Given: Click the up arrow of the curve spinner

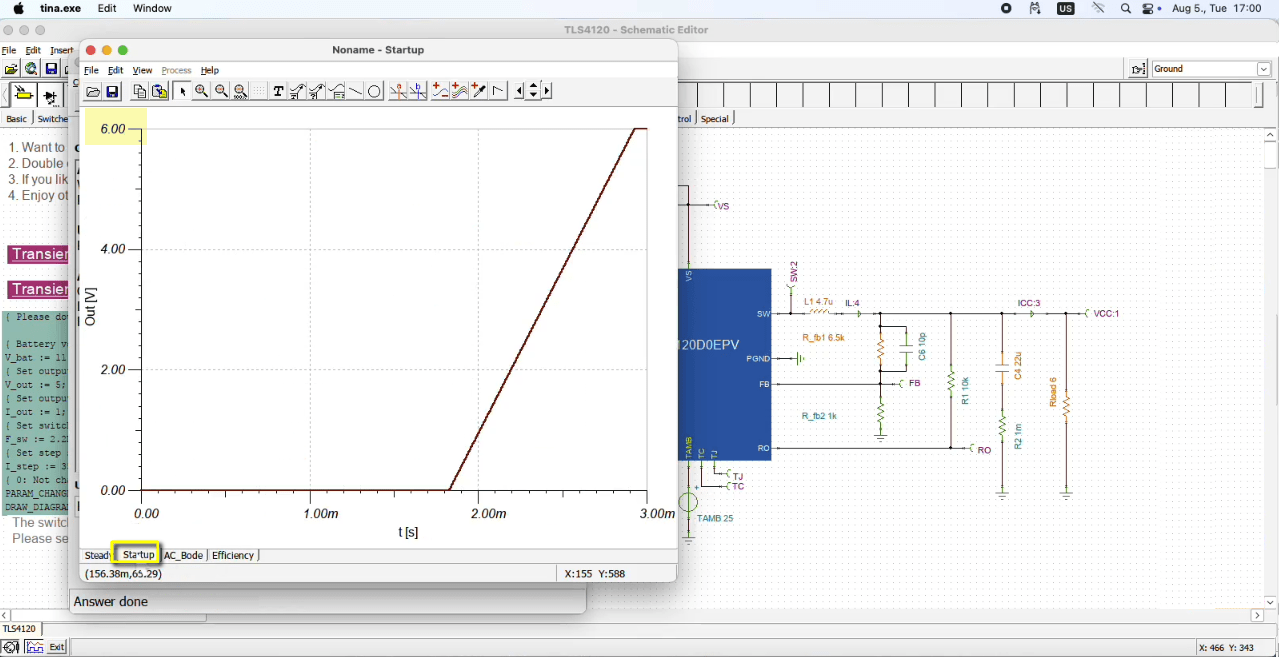Looking at the screenshot, I should pos(532,86).
